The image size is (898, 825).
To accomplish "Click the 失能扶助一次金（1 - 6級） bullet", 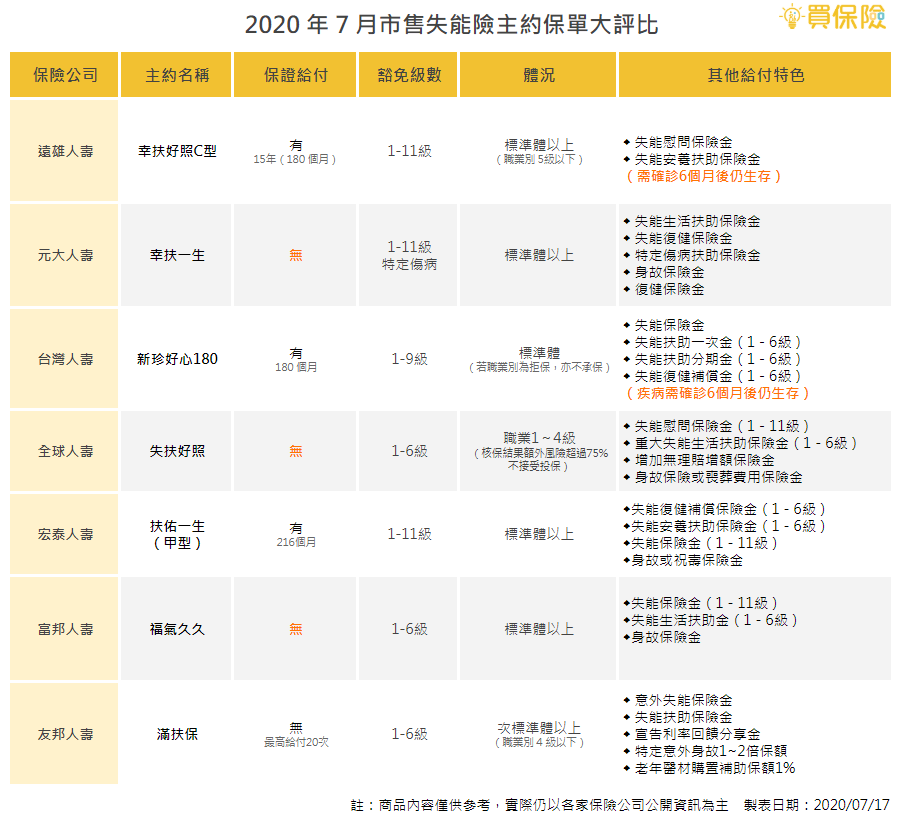I will coord(712,342).
